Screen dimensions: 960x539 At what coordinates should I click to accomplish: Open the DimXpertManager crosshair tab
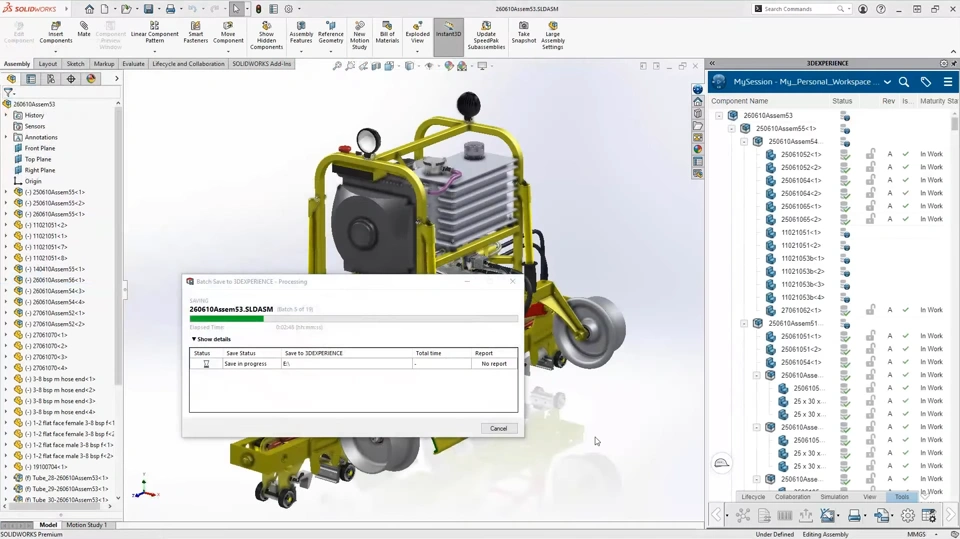coord(71,78)
